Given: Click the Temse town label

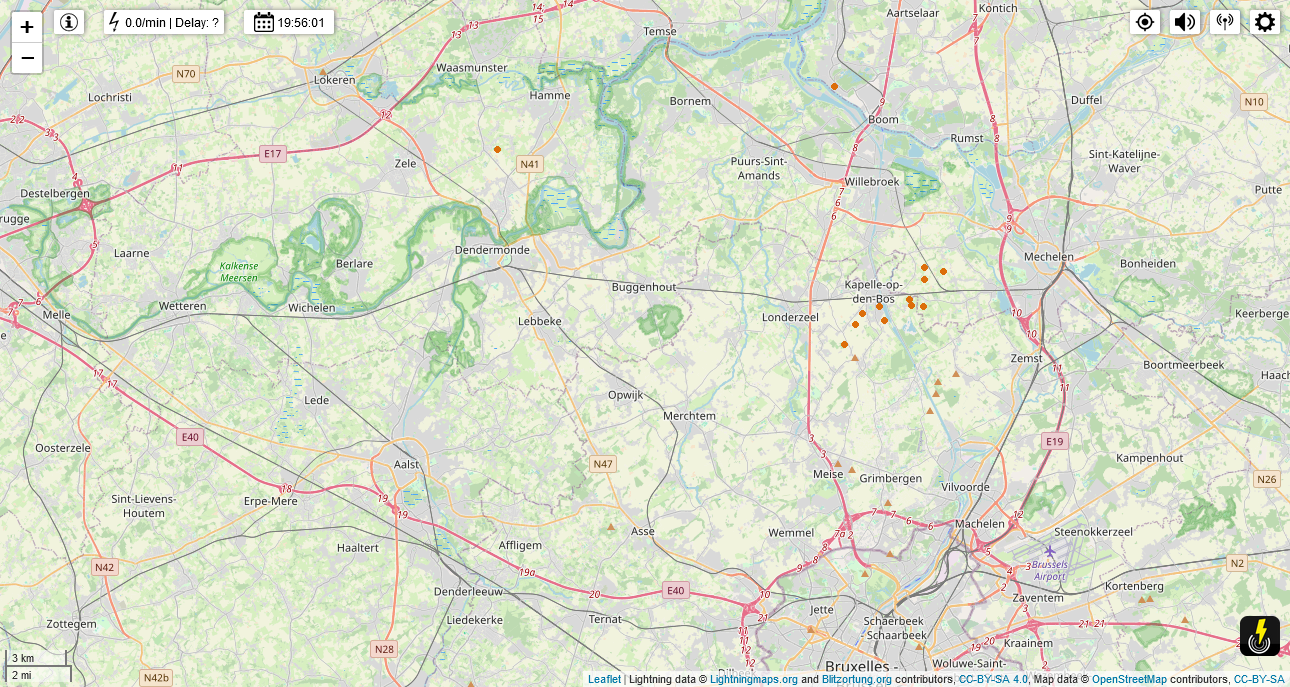Looking at the screenshot, I should 660,31.
